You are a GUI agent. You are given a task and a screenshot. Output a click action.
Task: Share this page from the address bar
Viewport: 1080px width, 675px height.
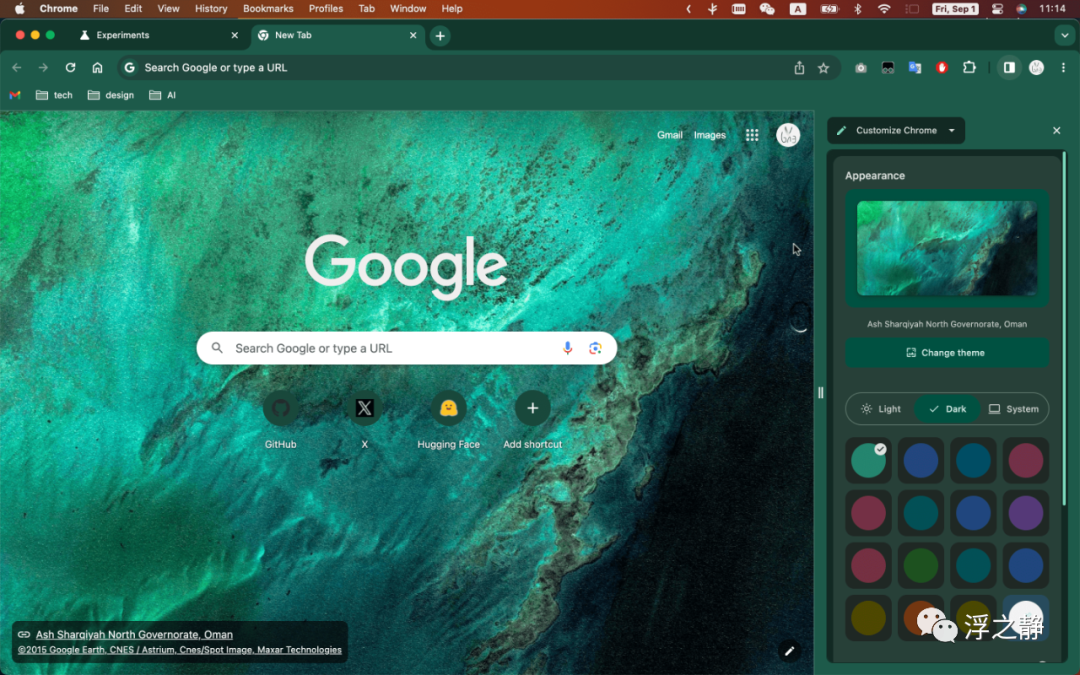799,68
